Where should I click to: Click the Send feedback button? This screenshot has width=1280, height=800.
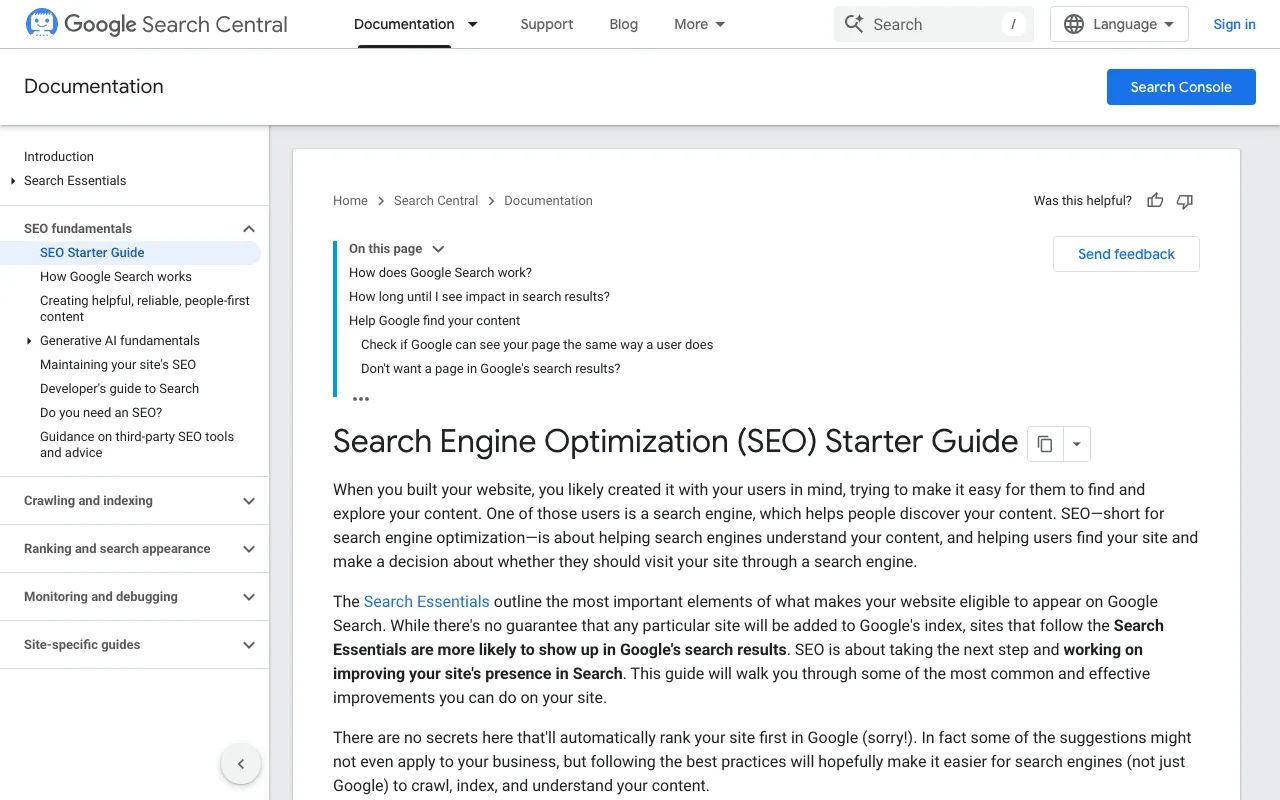tap(1126, 254)
